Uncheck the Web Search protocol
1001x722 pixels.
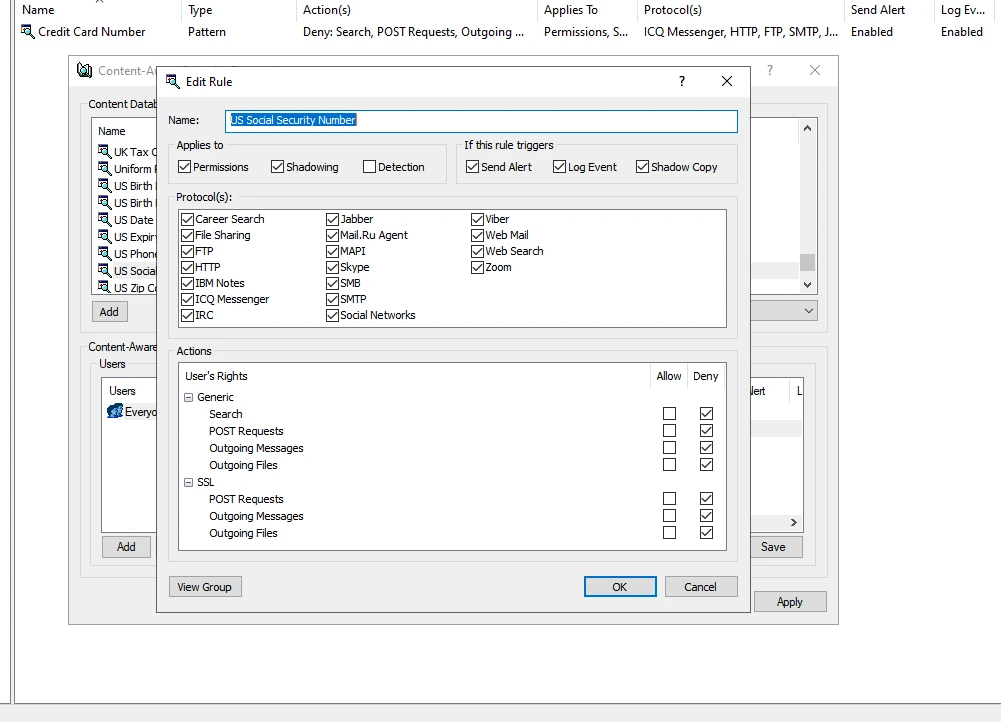click(477, 251)
